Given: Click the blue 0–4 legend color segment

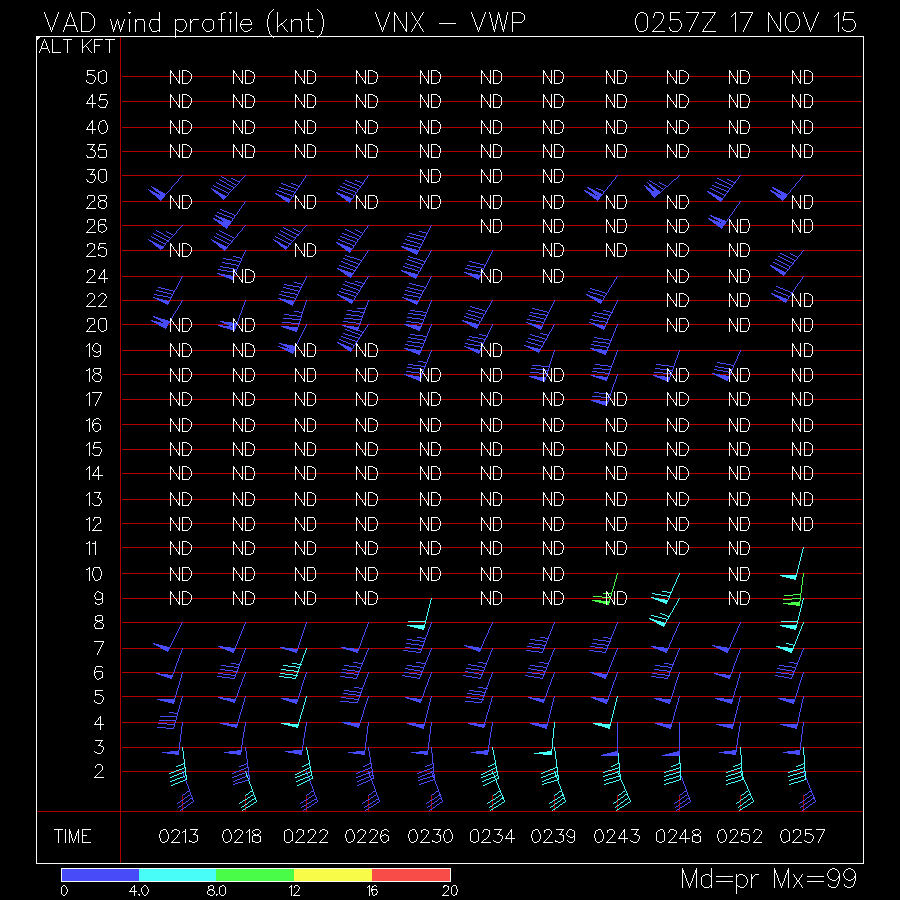Looking at the screenshot, I should (100, 874).
